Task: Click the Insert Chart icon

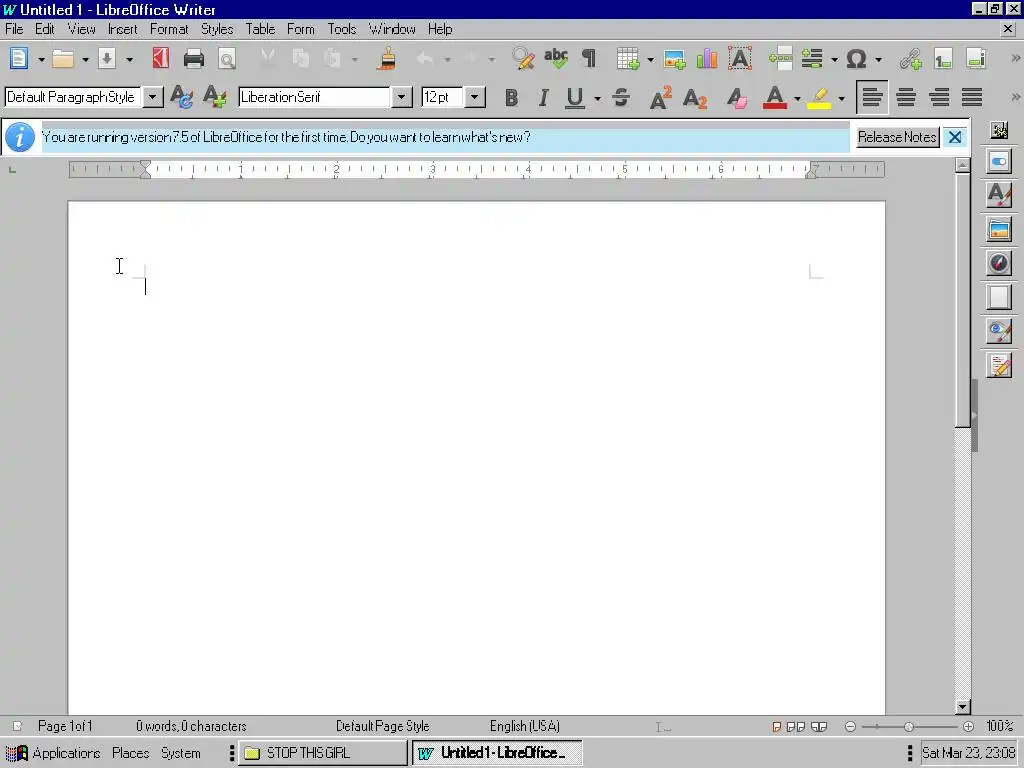Action: click(x=707, y=59)
